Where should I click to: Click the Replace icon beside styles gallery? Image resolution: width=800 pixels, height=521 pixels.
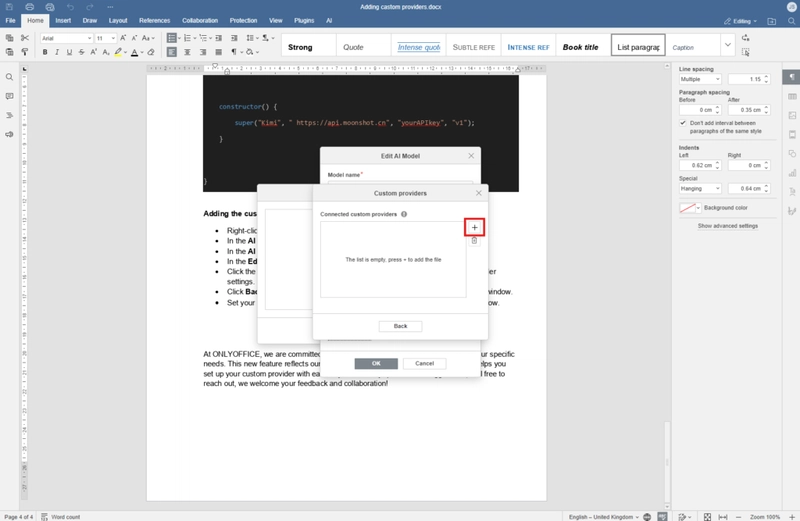[x=745, y=38]
